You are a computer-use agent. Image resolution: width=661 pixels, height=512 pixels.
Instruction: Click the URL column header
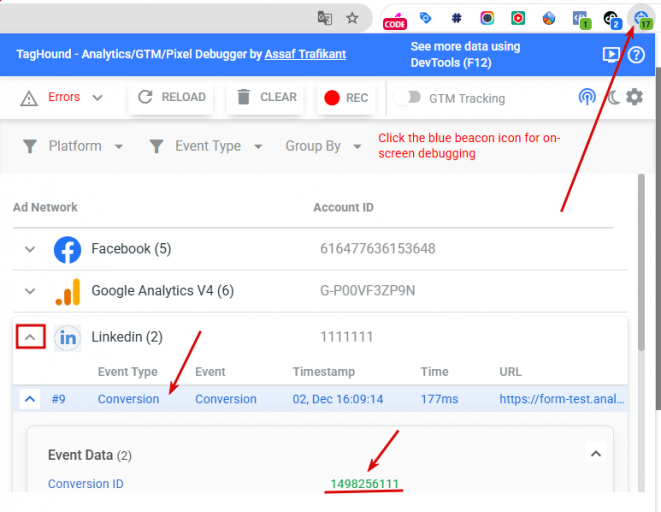[x=511, y=372]
